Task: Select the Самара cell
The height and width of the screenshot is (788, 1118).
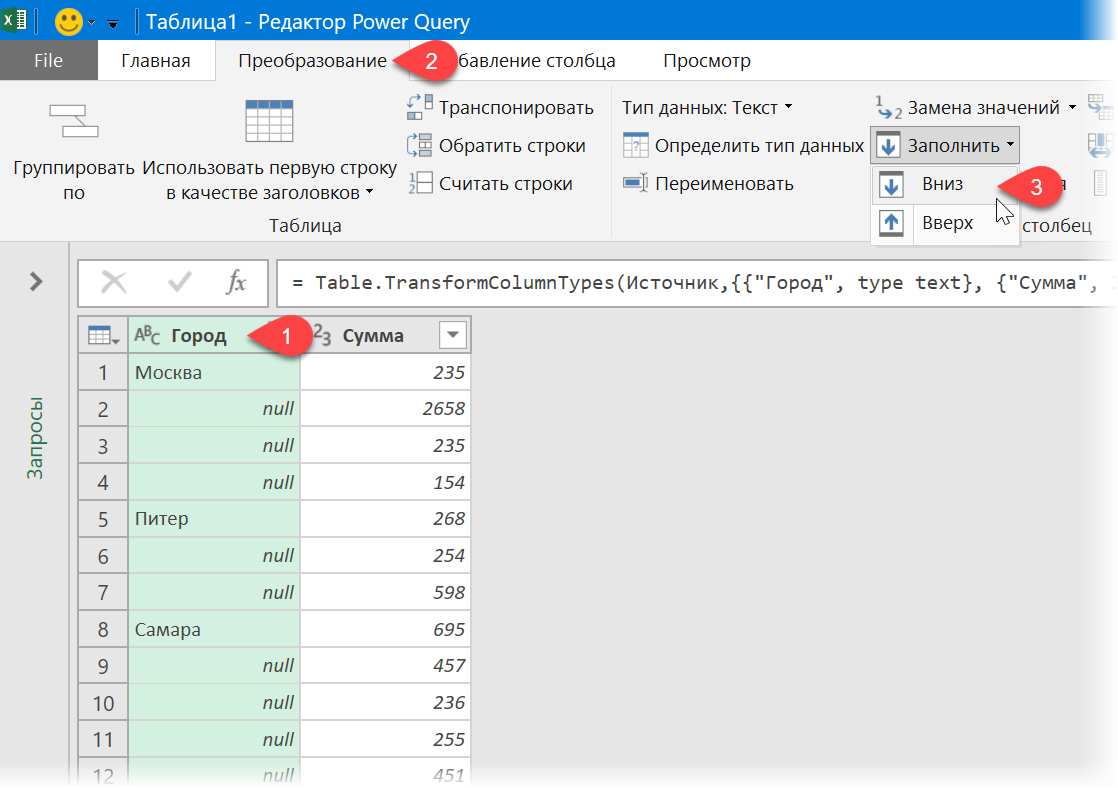Action: [214, 630]
